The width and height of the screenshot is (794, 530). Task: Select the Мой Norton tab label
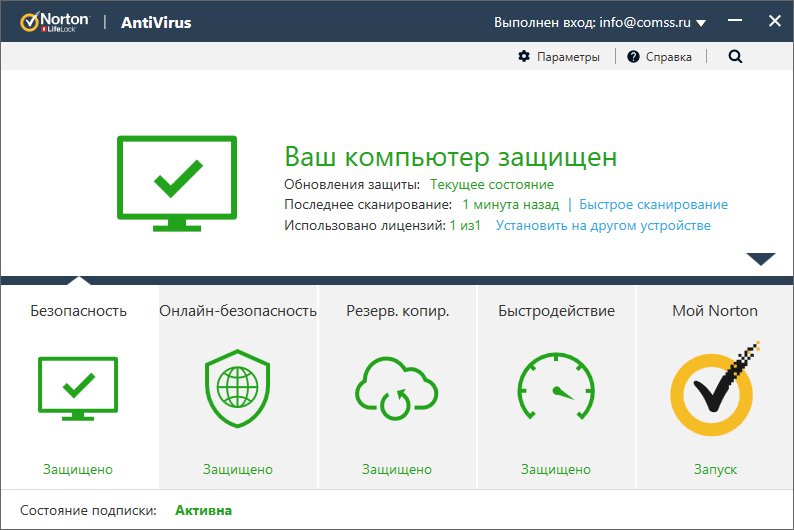714,311
